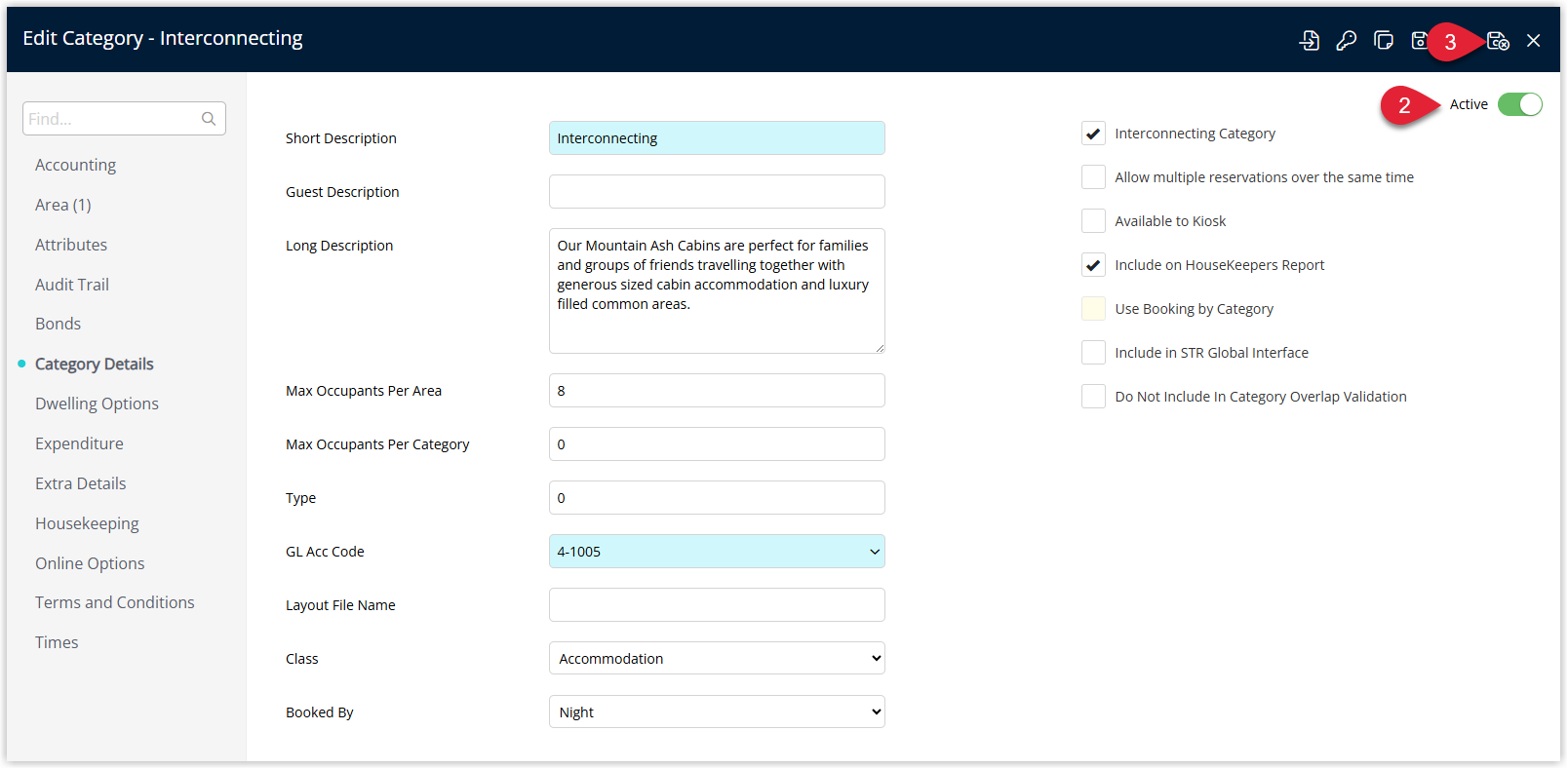This screenshot has width=1568, height=769.
Task: Close the Edit Category dialog
Action: (1534, 41)
